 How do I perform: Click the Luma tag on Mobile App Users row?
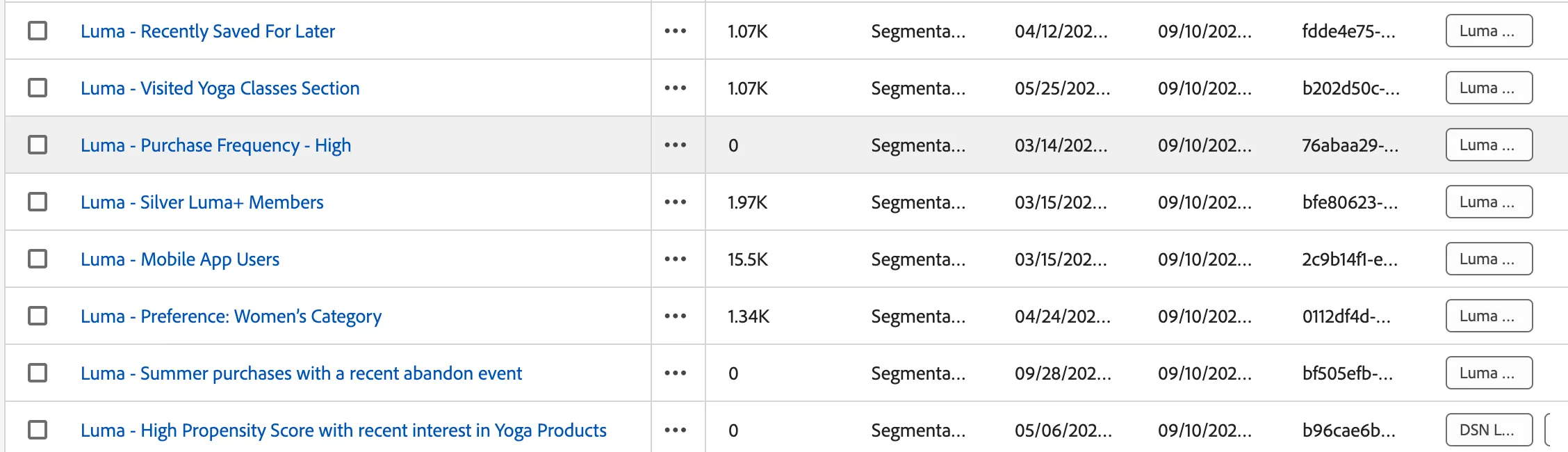(1489, 259)
